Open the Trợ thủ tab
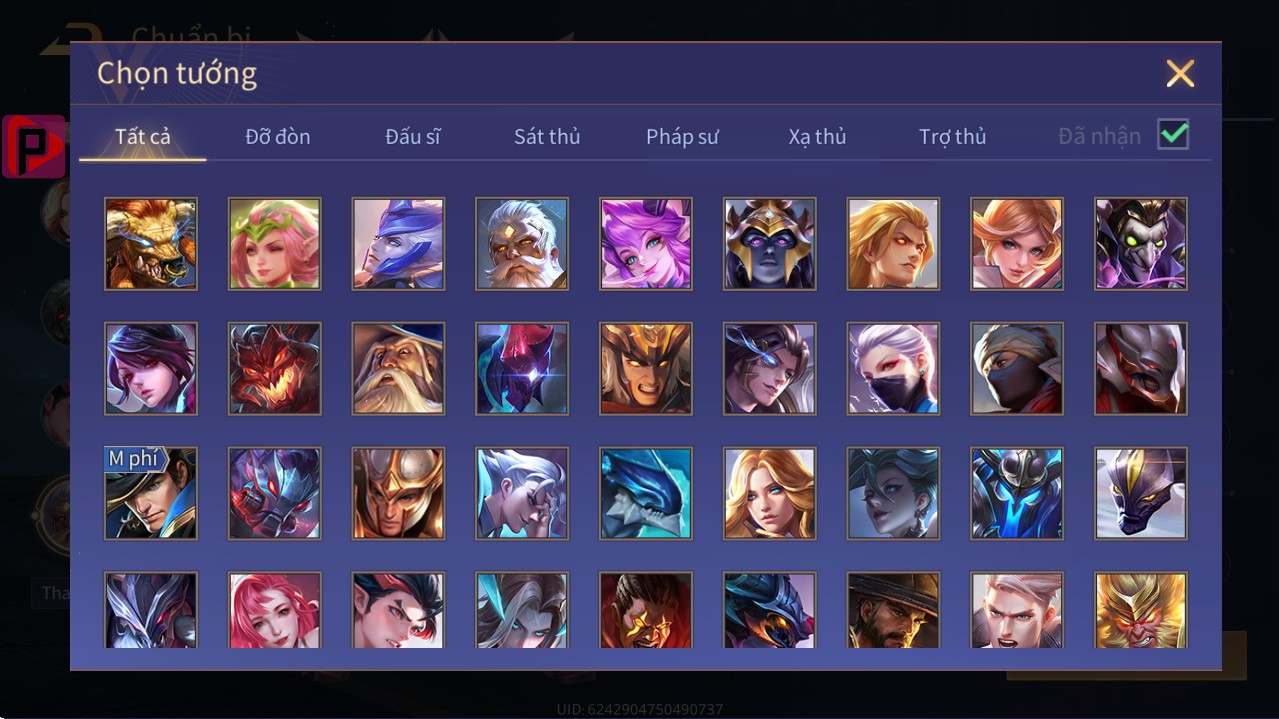The width and height of the screenshot is (1279, 719). 952,137
